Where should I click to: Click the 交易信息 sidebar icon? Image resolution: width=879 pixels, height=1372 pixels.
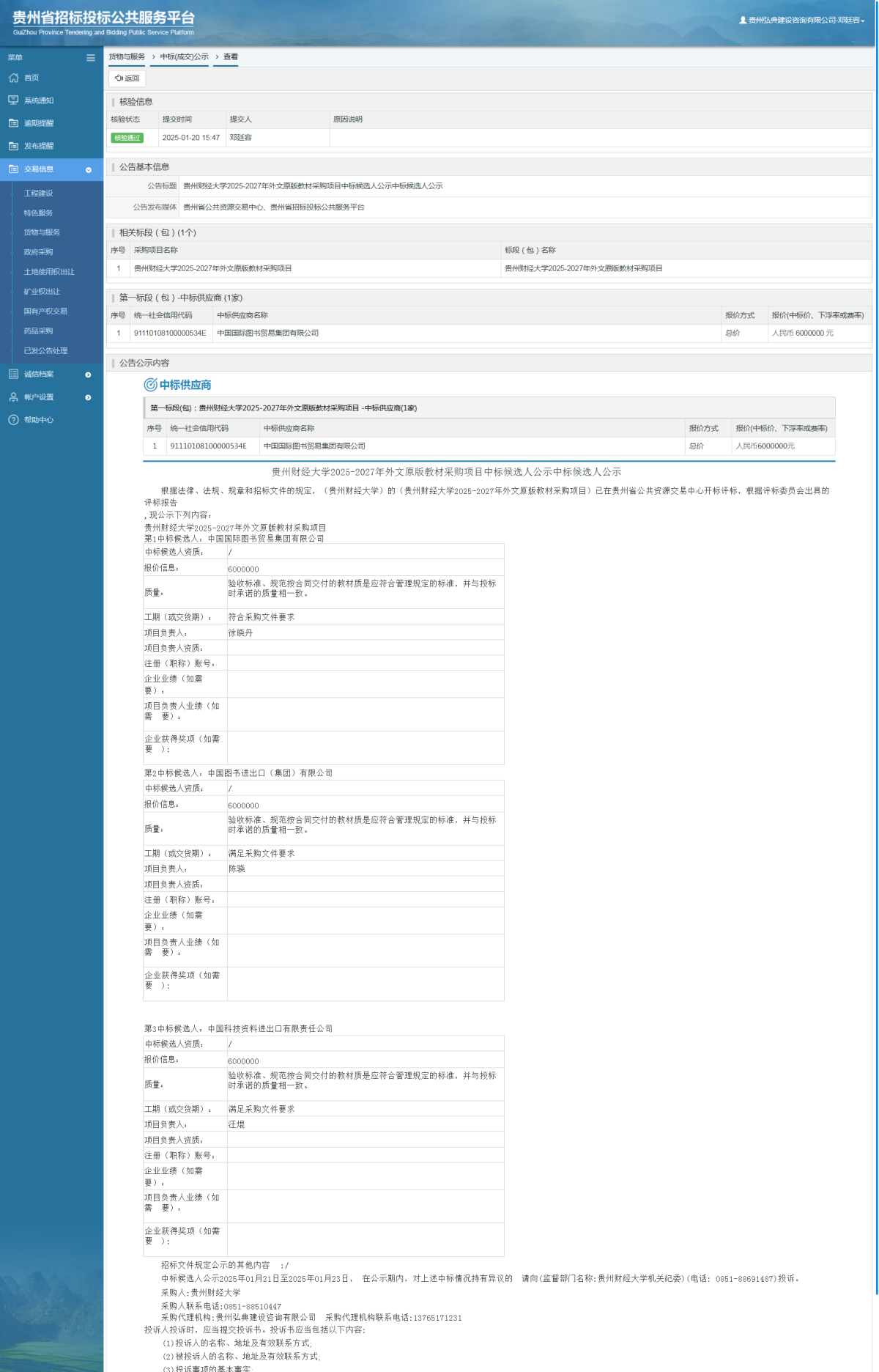click(13, 169)
